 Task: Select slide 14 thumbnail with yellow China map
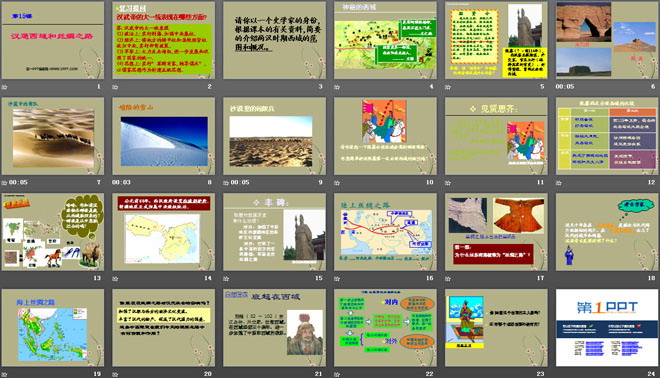(164, 232)
